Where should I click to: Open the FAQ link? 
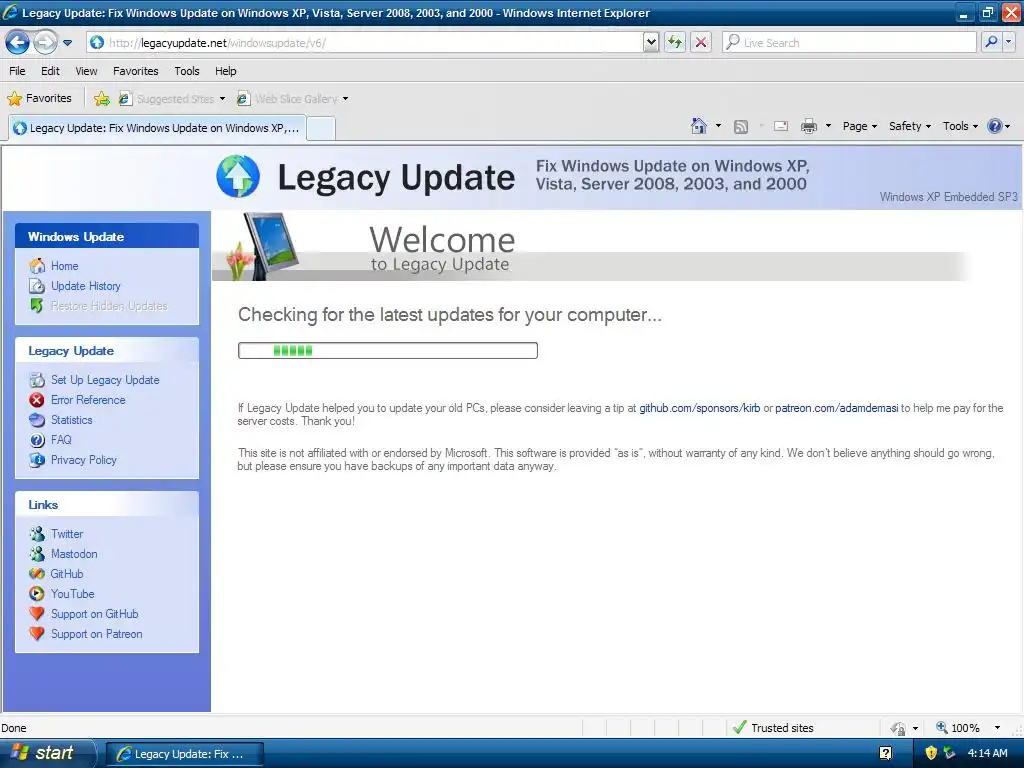(61, 440)
